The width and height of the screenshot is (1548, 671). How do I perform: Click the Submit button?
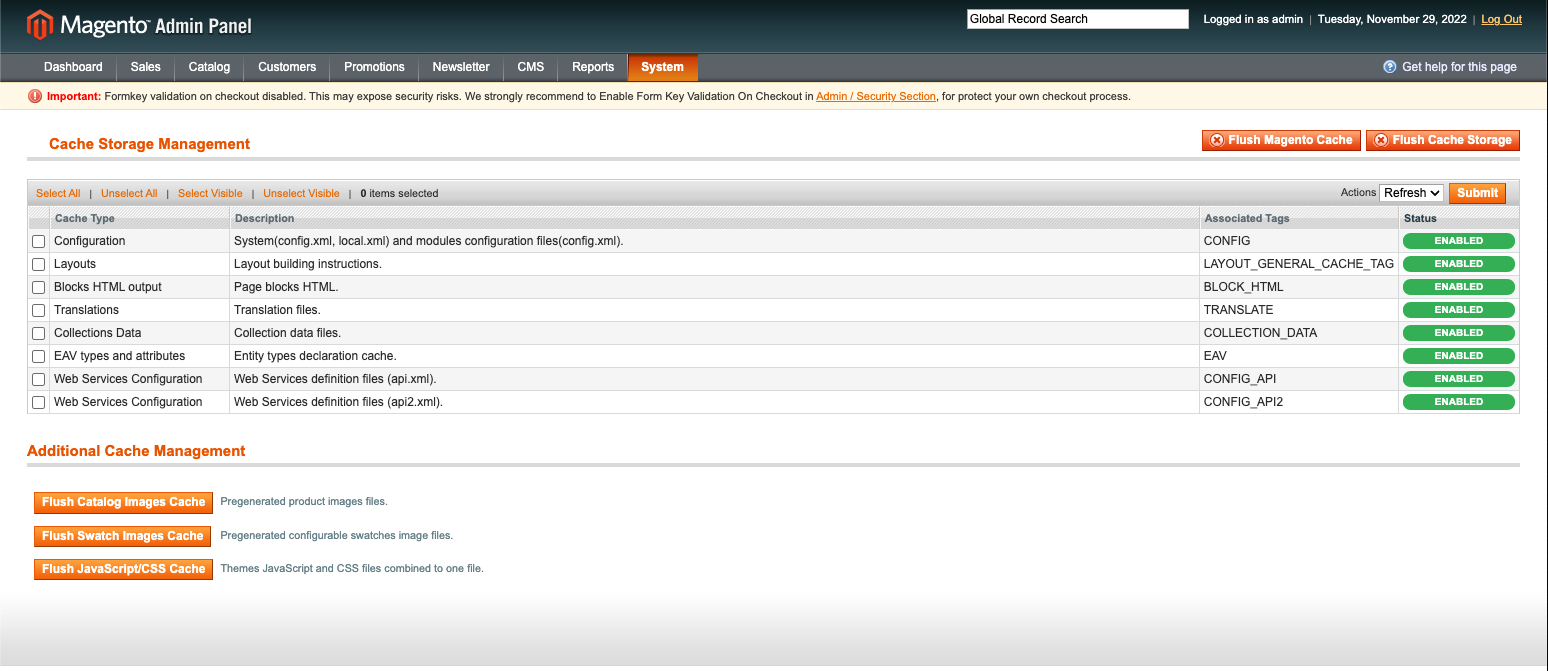tap(1477, 192)
